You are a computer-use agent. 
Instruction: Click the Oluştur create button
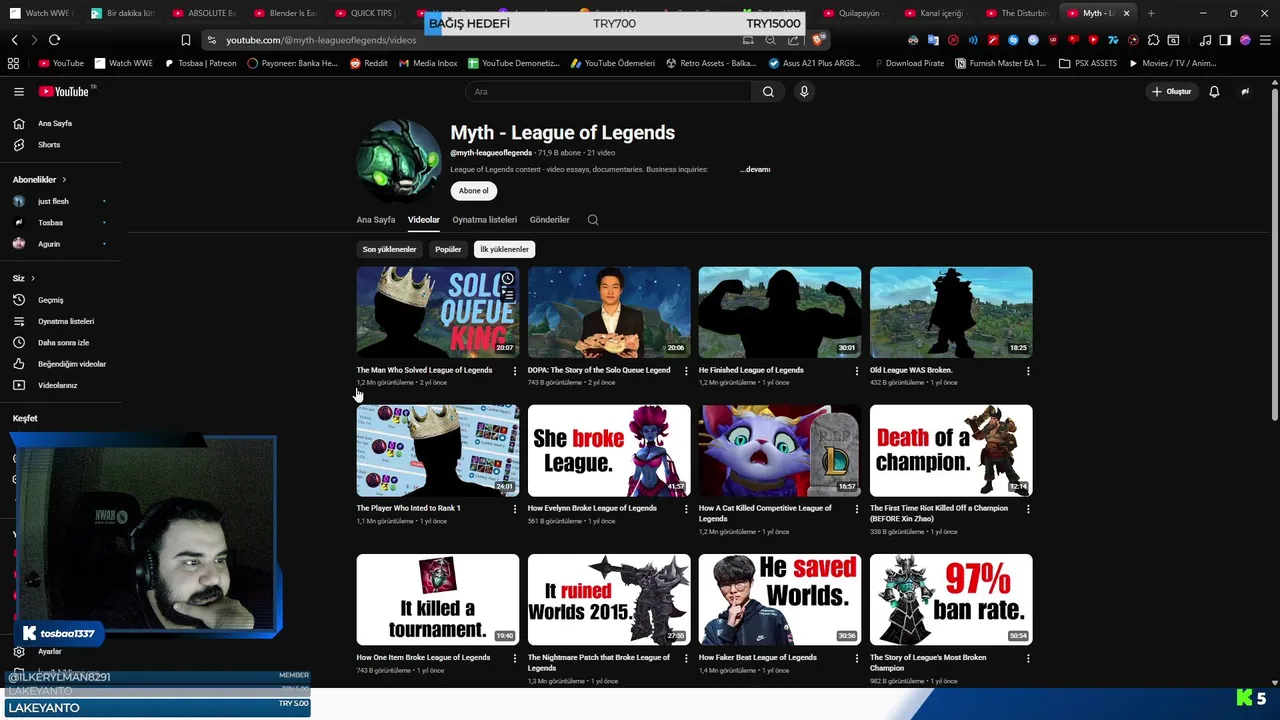pos(1172,91)
